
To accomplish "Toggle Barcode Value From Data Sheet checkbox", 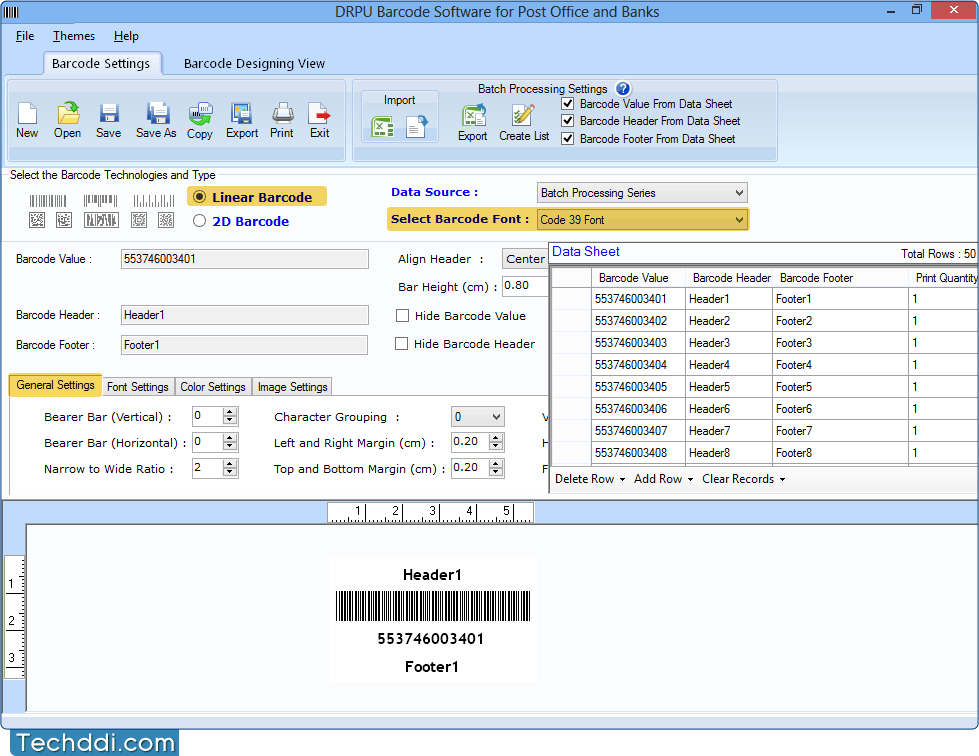I will point(568,104).
